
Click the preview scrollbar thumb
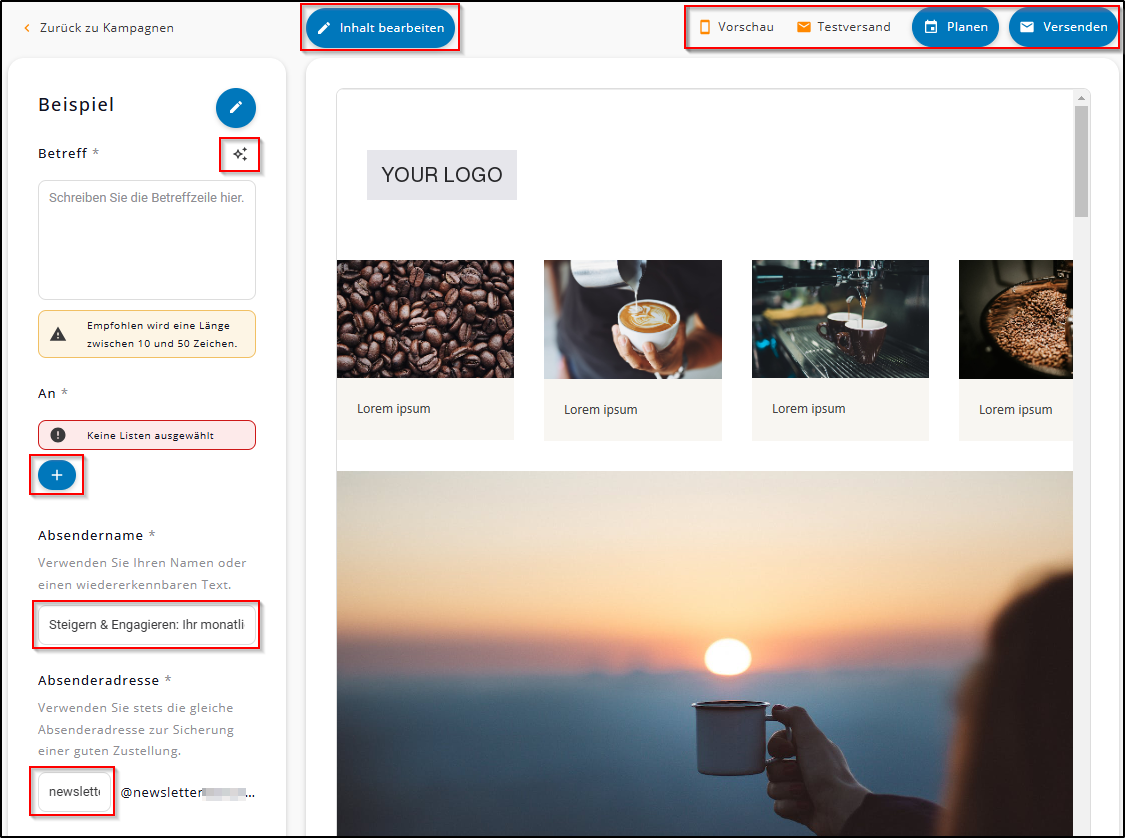pyautogui.click(x=1081, y=160)
